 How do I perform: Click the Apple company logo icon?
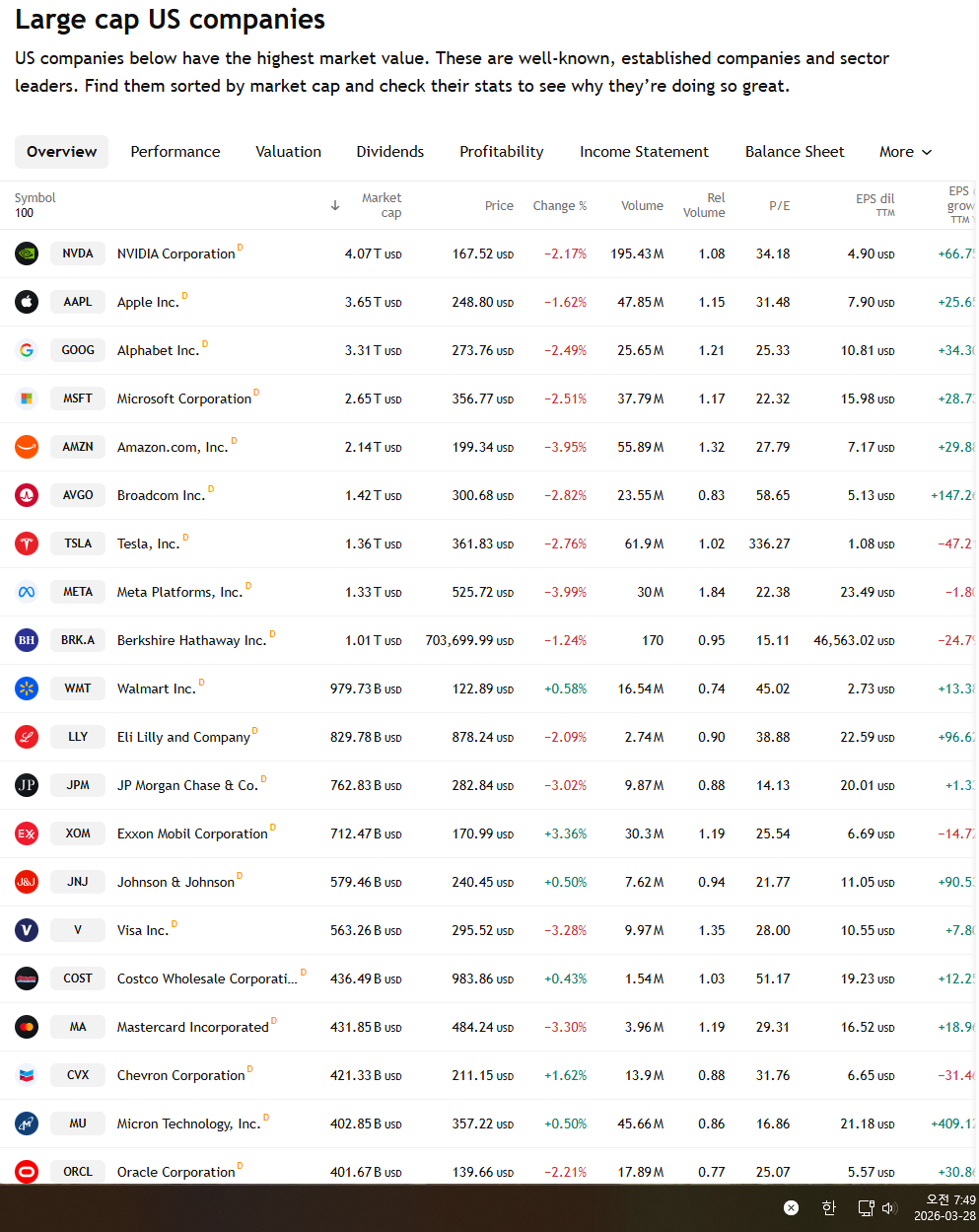tap(27, 302)
